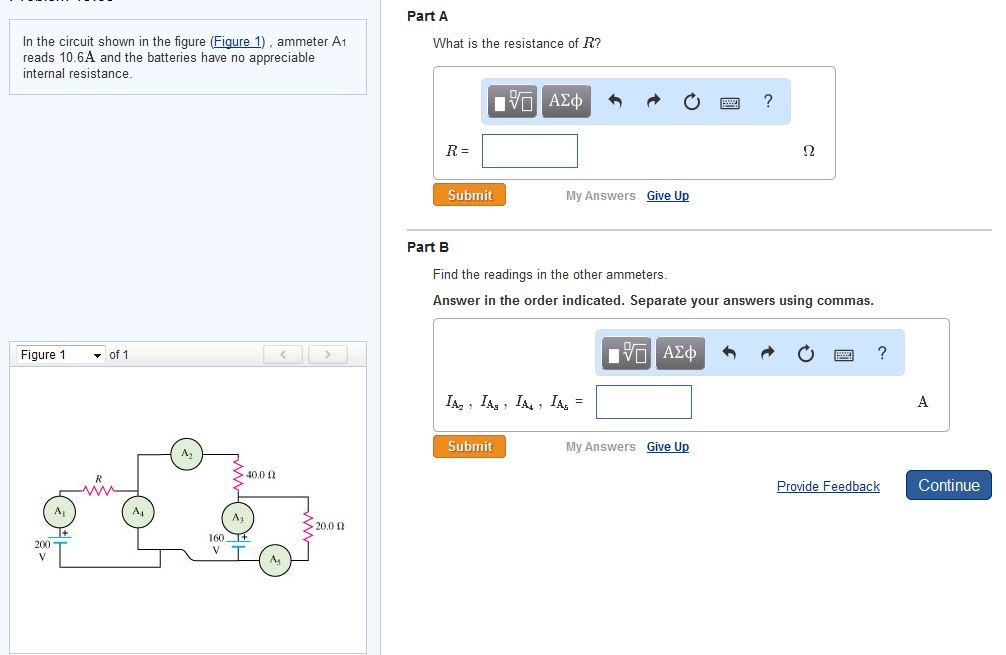
Task: Submit the Part A answer
Action: pos(469,195)
